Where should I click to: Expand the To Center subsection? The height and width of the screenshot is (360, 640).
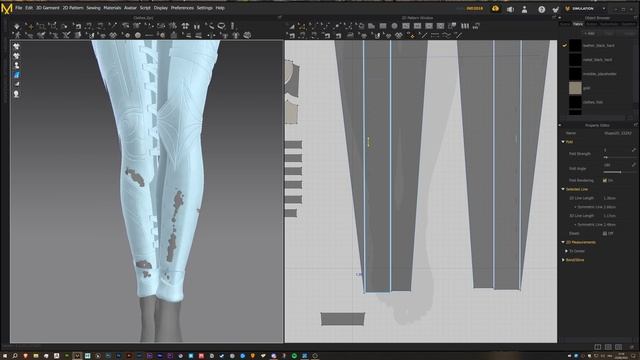[x=566, y=251]
